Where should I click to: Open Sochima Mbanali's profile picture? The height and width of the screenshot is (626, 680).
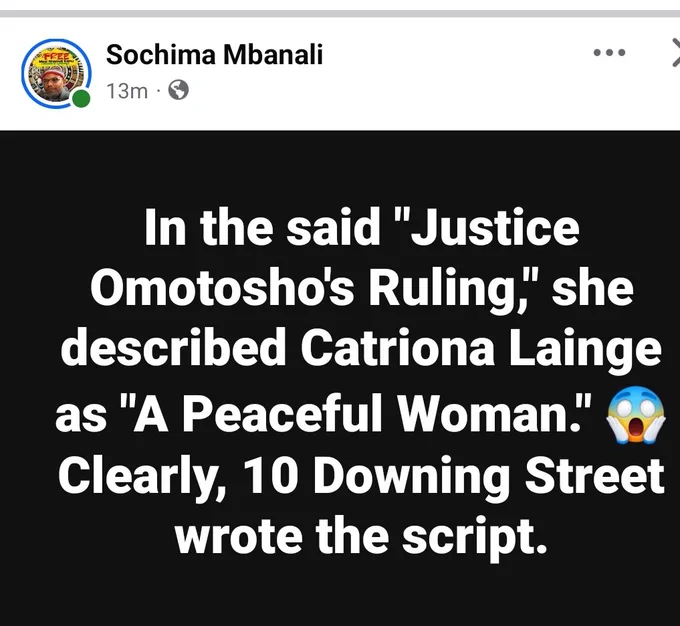tap(56, 73)
